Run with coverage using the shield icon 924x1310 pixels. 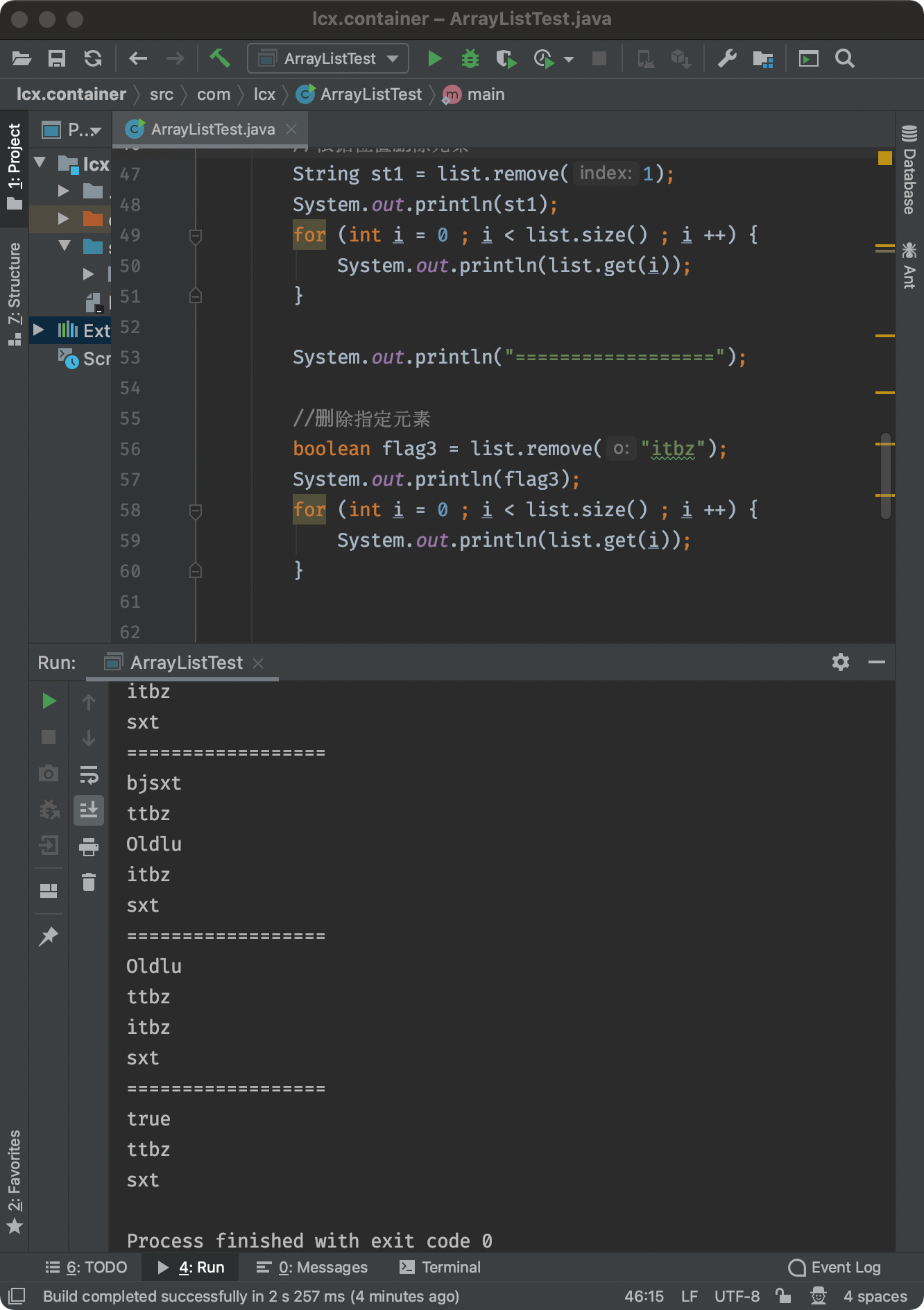pyautogui.click(x=506, y=59)
